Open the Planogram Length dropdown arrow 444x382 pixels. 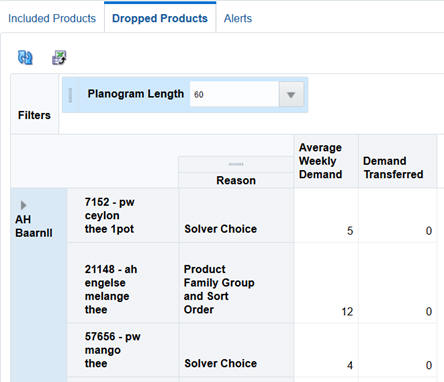tap(291, 95)
